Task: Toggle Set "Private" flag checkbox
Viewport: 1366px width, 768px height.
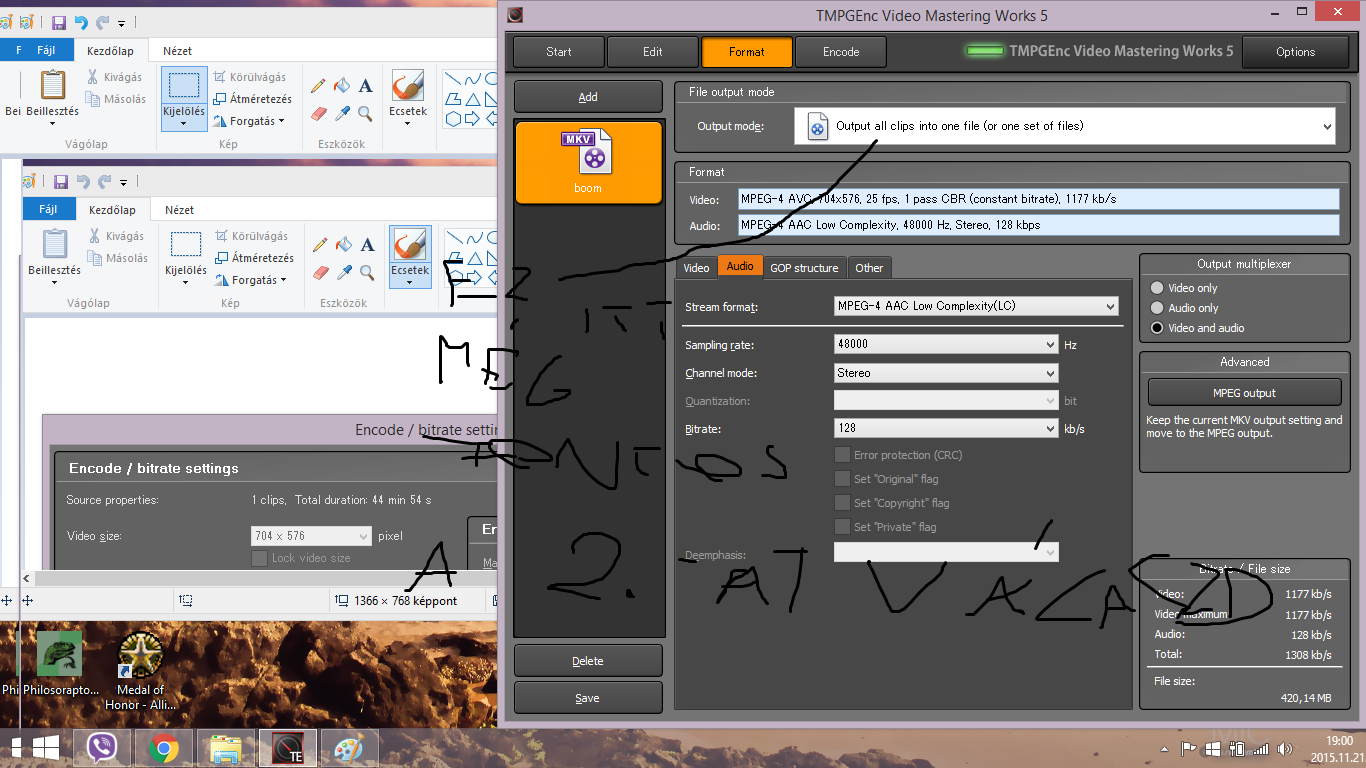Action: coord(842,527)
